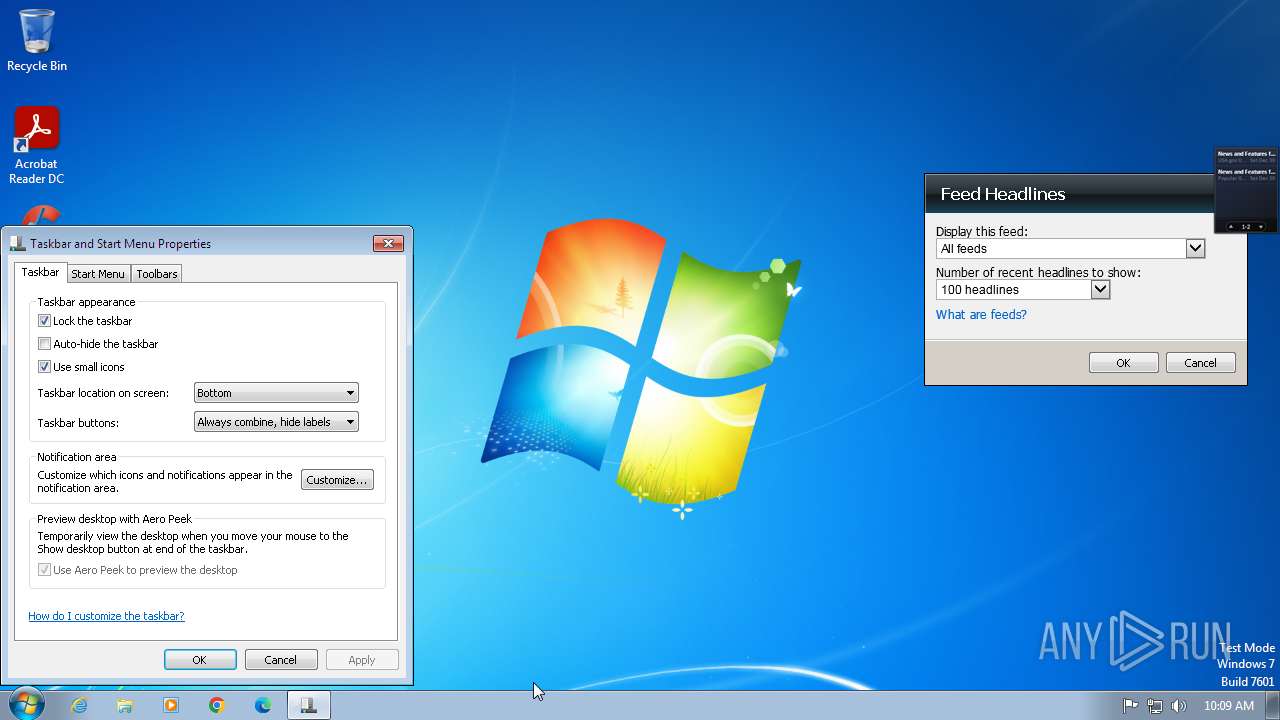Viewport: 1280px width, 720px height.
Task: Enable Auto-hide the taskbar checkbox
Action: 44,344
